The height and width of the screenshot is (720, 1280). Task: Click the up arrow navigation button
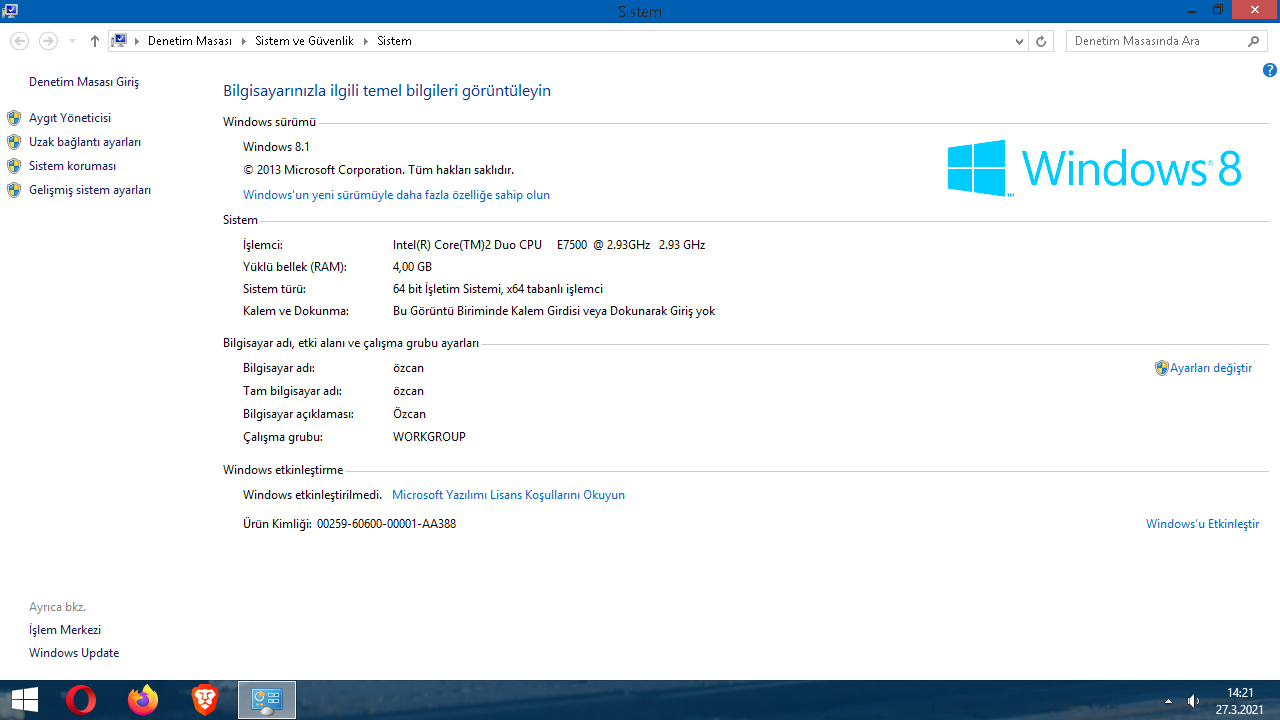(95, 41)
